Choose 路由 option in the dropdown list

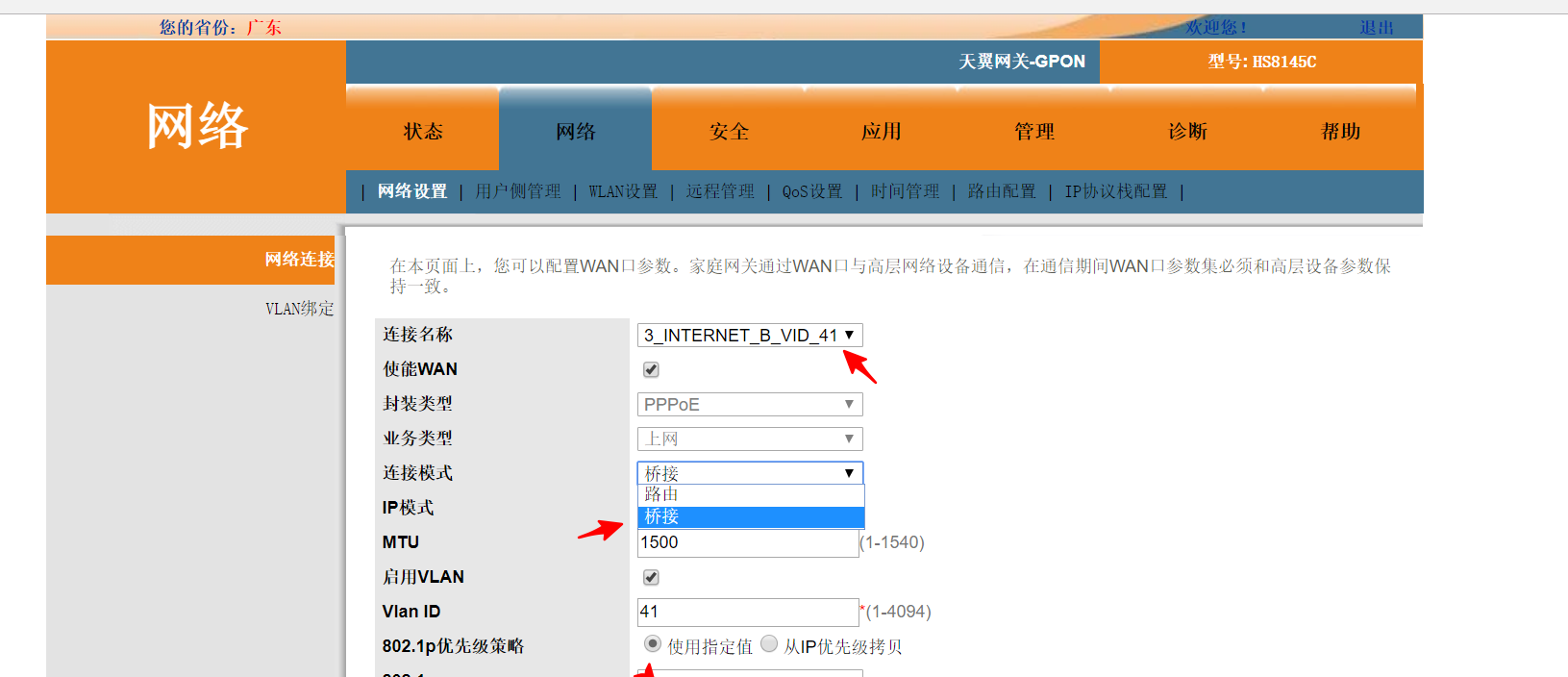[x=751, y=494]
